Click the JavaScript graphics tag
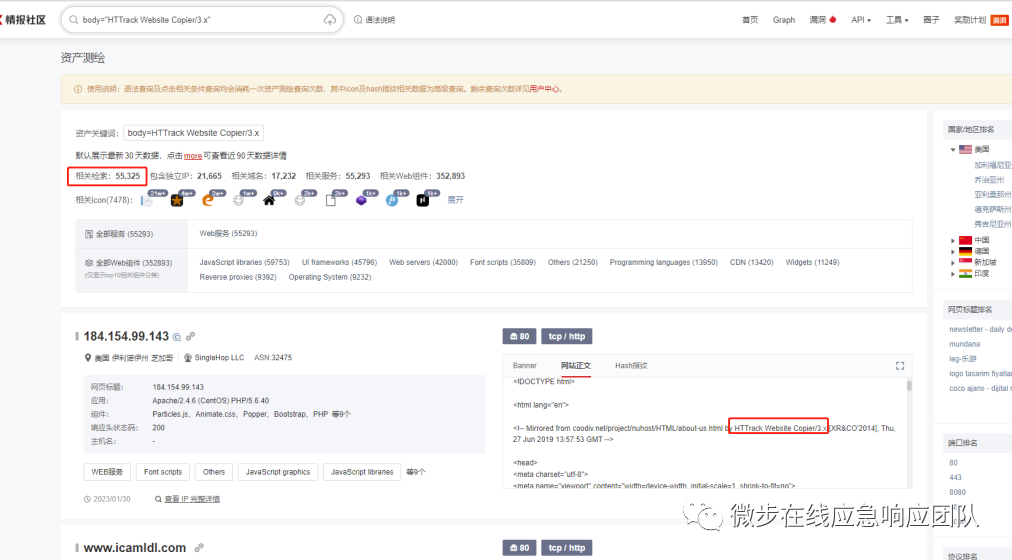The width and height of the screenshot is (1012, 560). pos(278,472)
